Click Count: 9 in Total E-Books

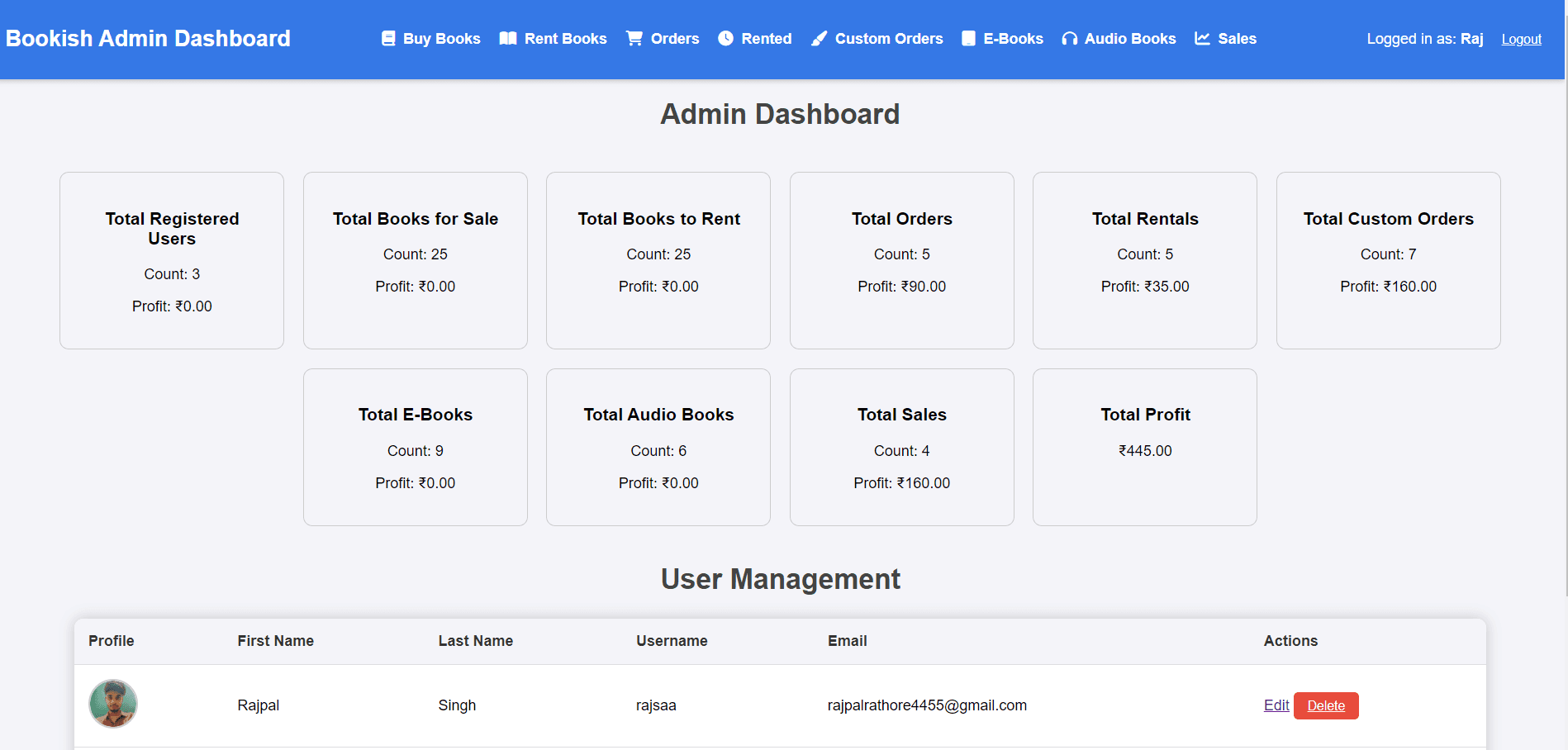coord(416,451)
